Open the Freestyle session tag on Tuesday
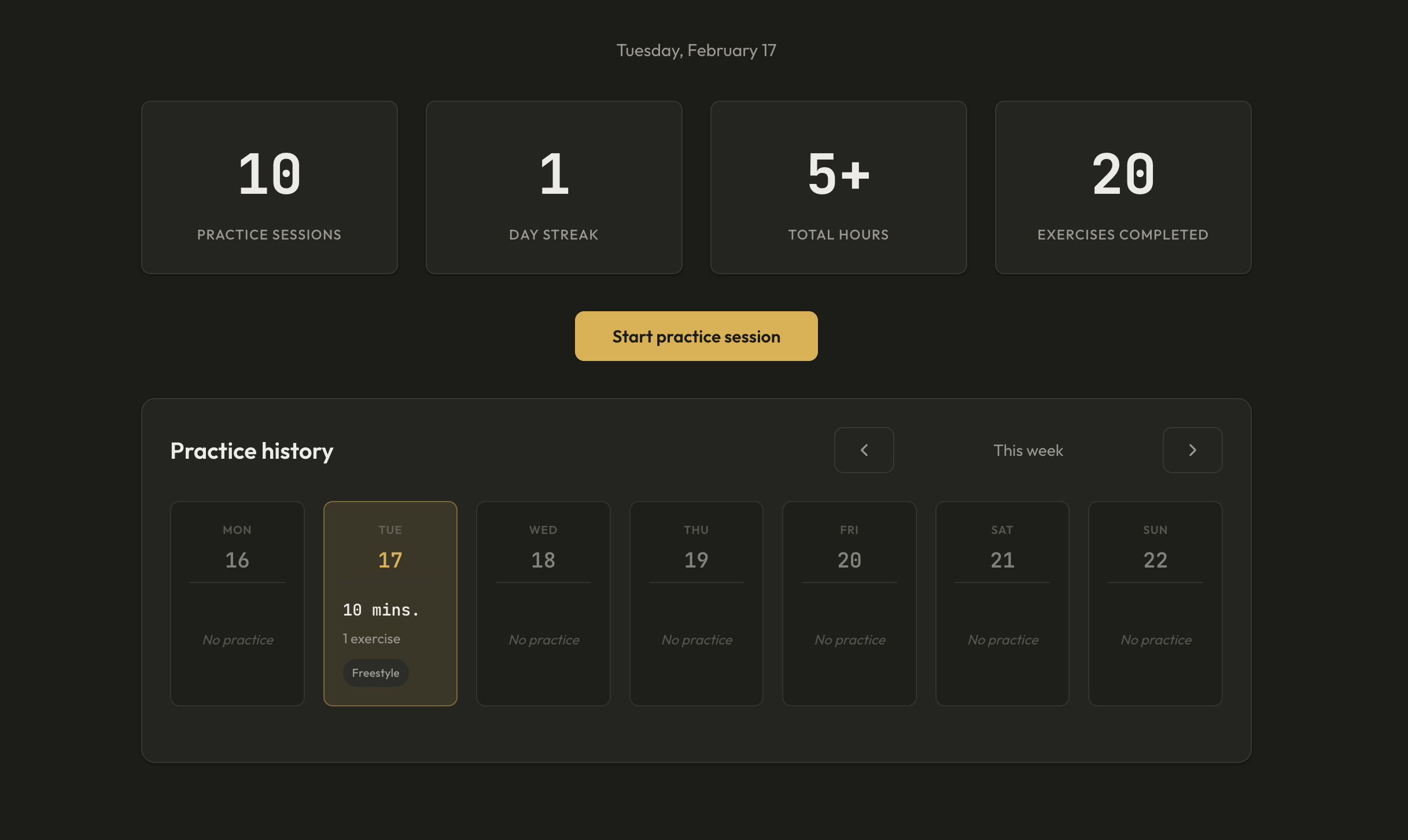 click(375, 673)
